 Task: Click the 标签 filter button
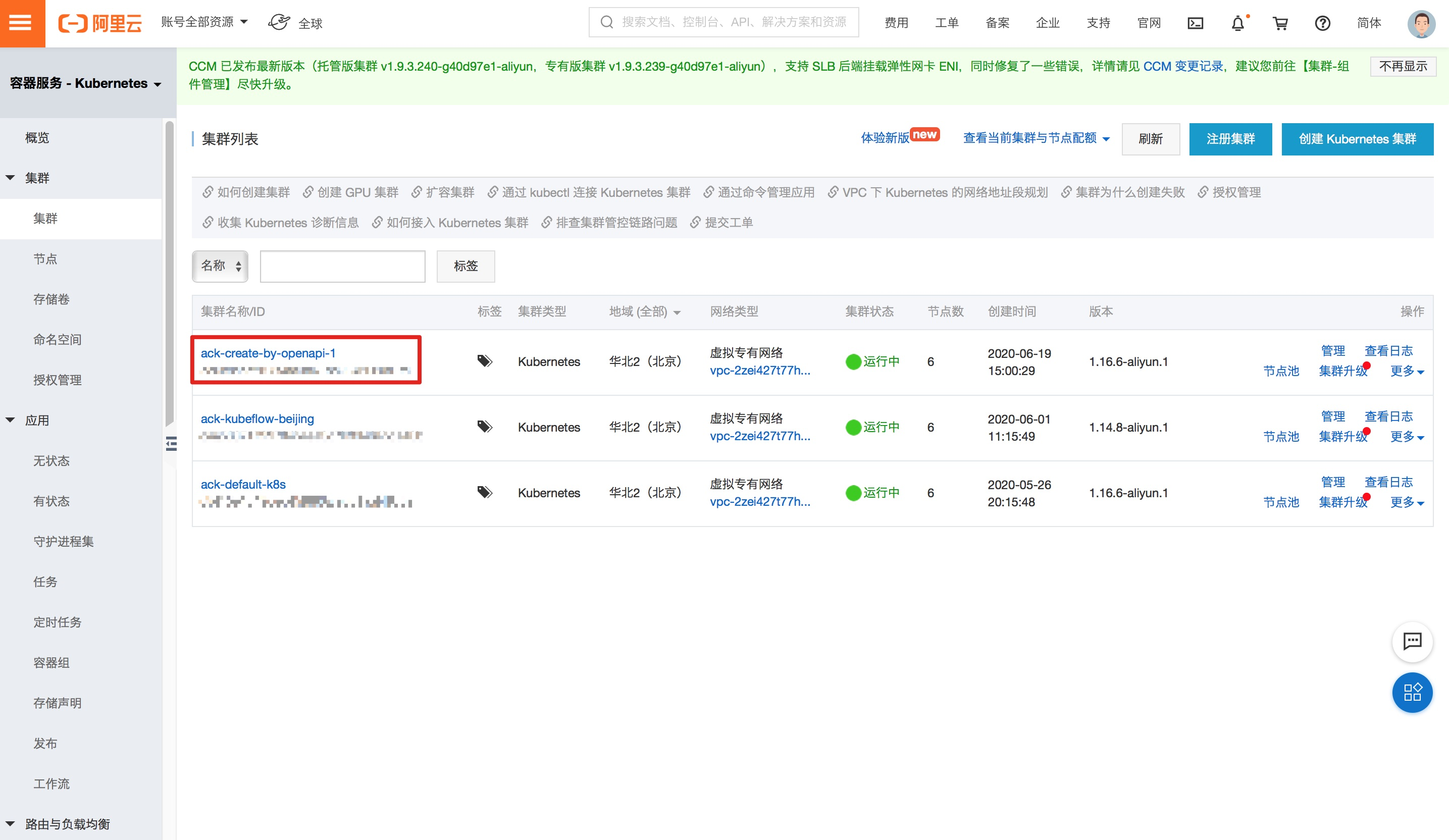pos(465,266)
